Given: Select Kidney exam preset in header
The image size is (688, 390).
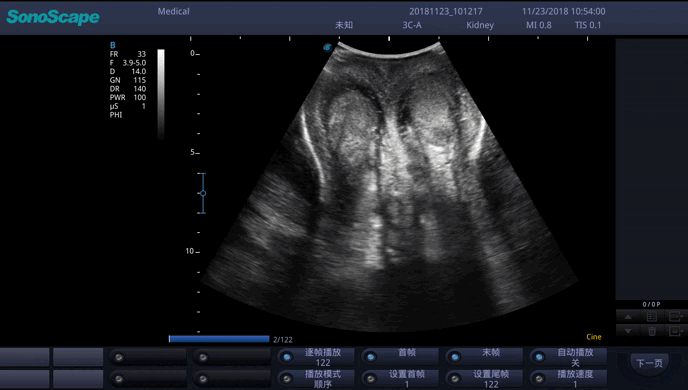Looking at the screenshot, I should [480, 25].
